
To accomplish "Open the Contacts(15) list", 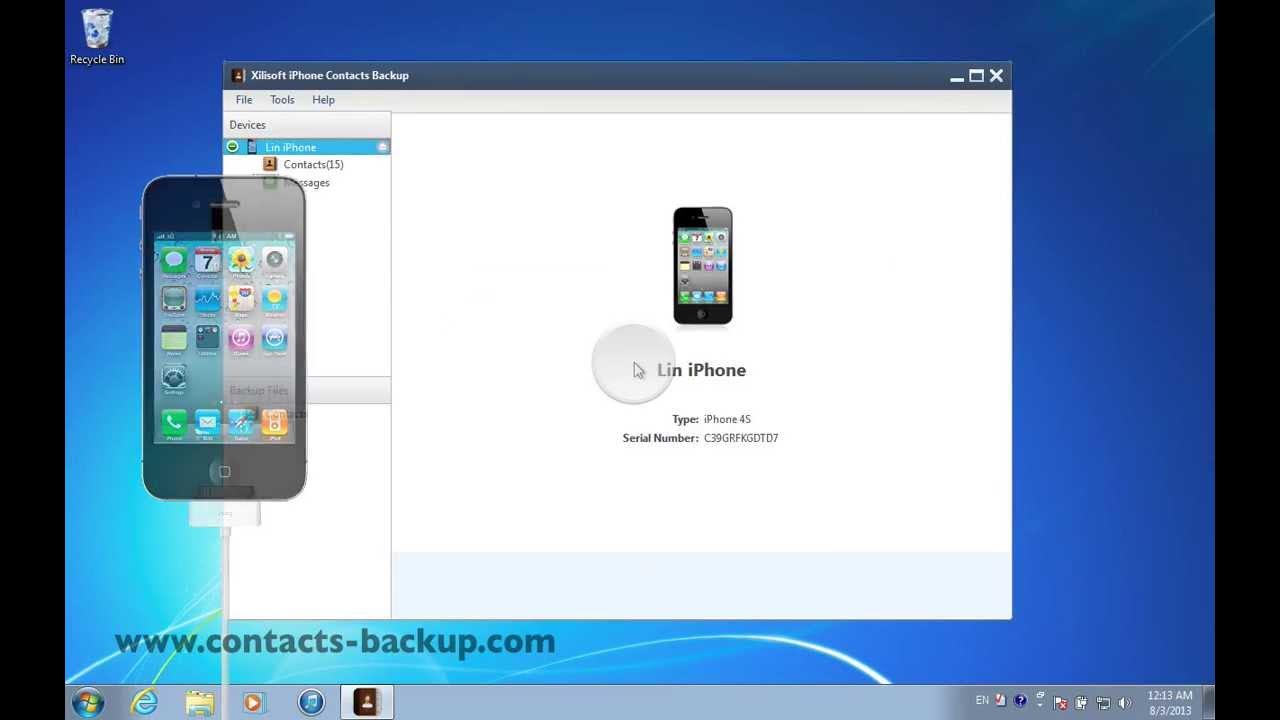I will [x=313, y=164].
